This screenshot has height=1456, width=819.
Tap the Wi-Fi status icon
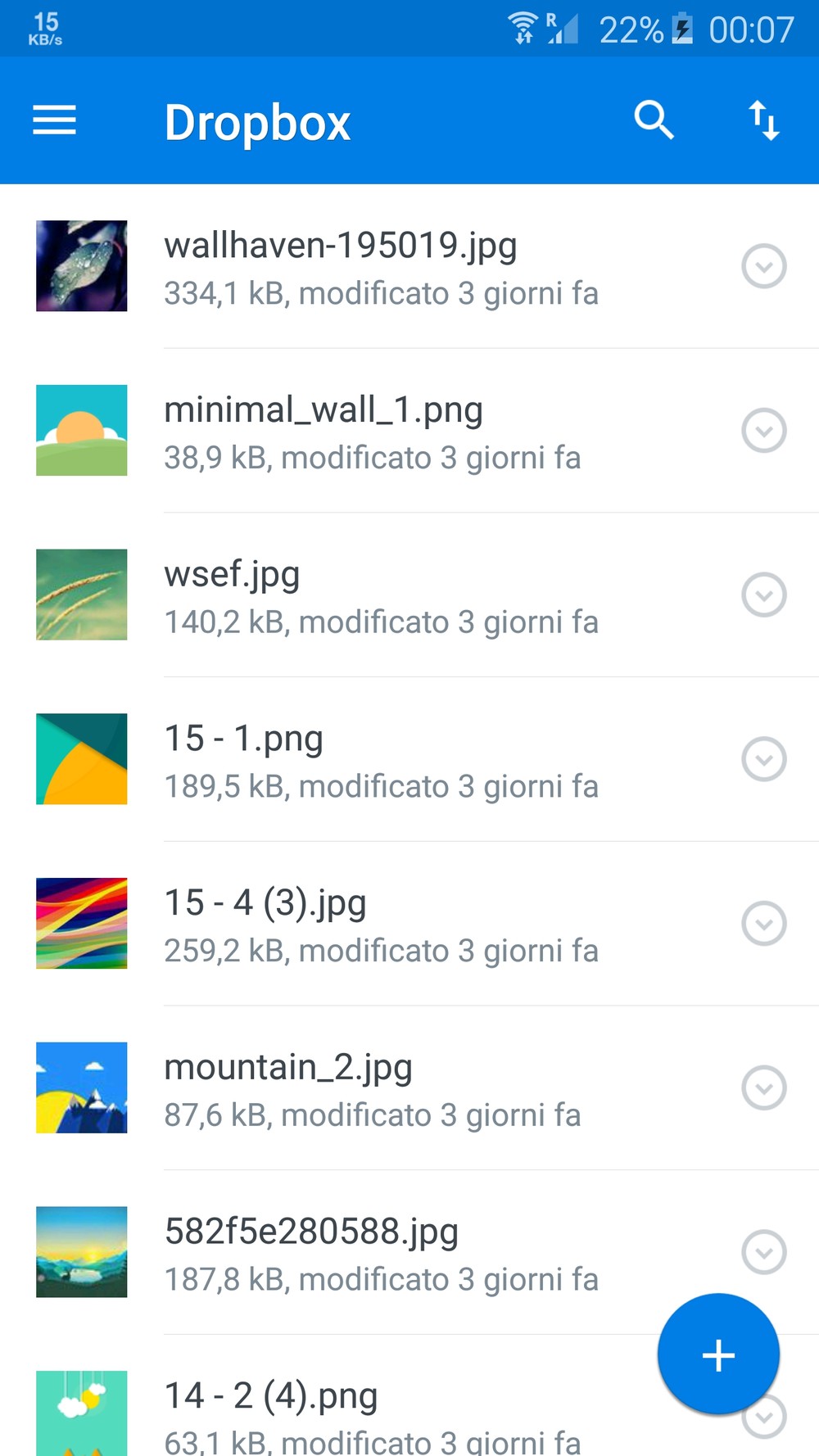click(522, 29)
